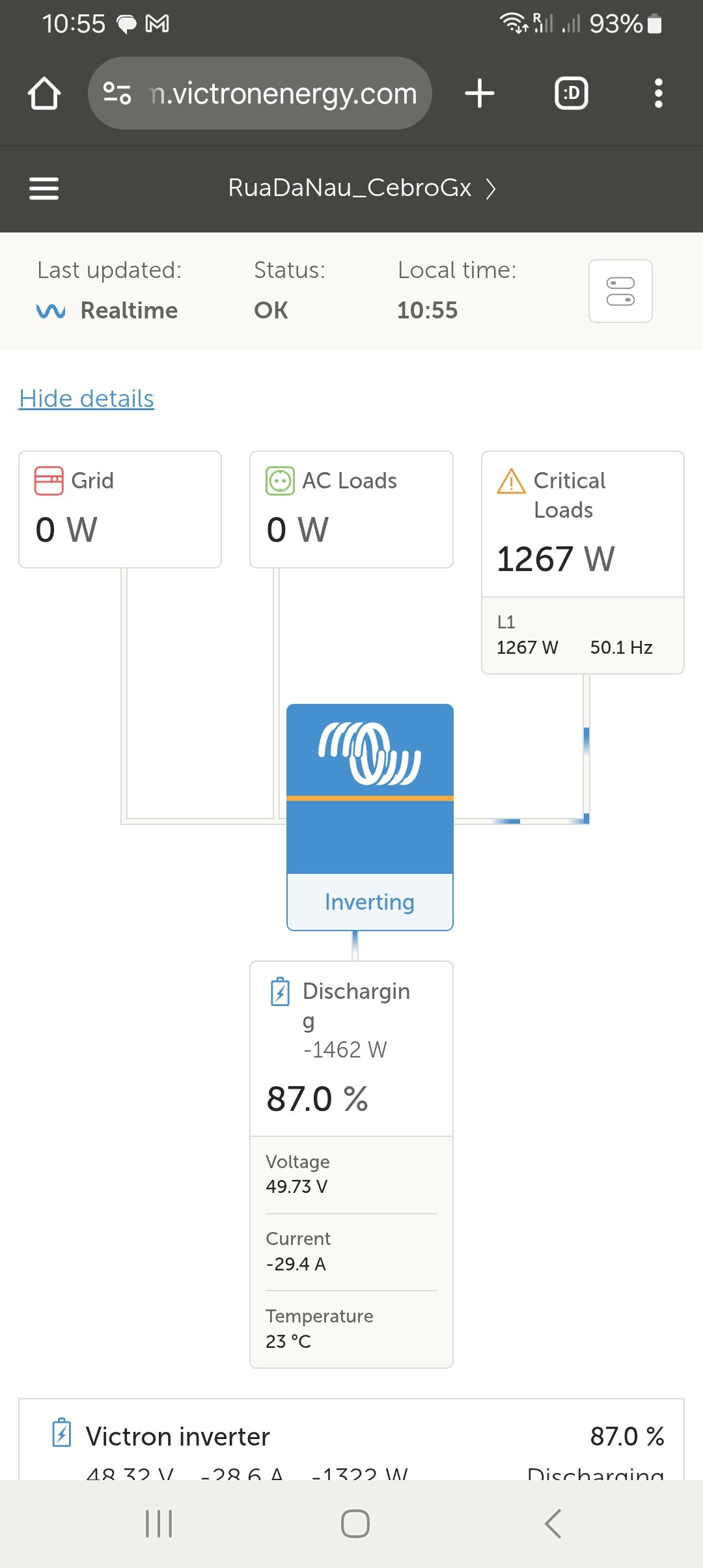Open a new browser tab
The width and height of the screenshot is (703, 1568).
click(x=480, y=93)
